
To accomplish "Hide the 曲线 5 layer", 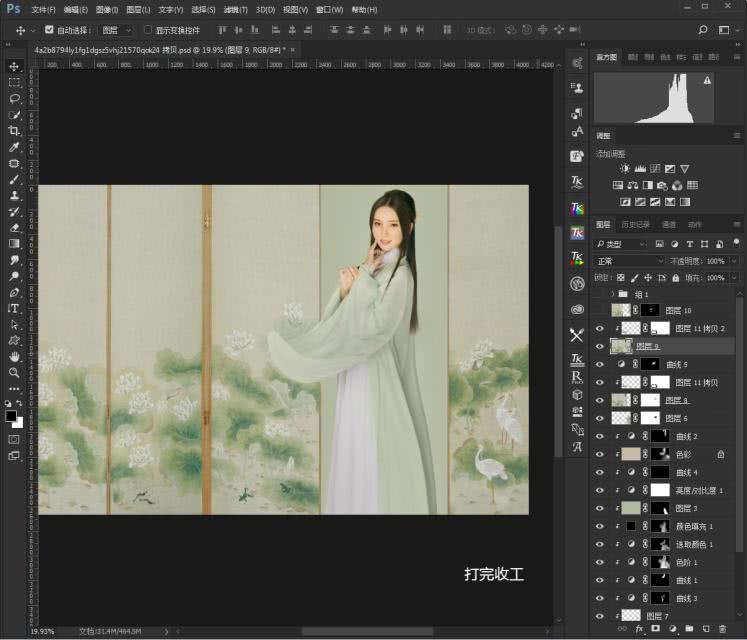I will 600,364.
